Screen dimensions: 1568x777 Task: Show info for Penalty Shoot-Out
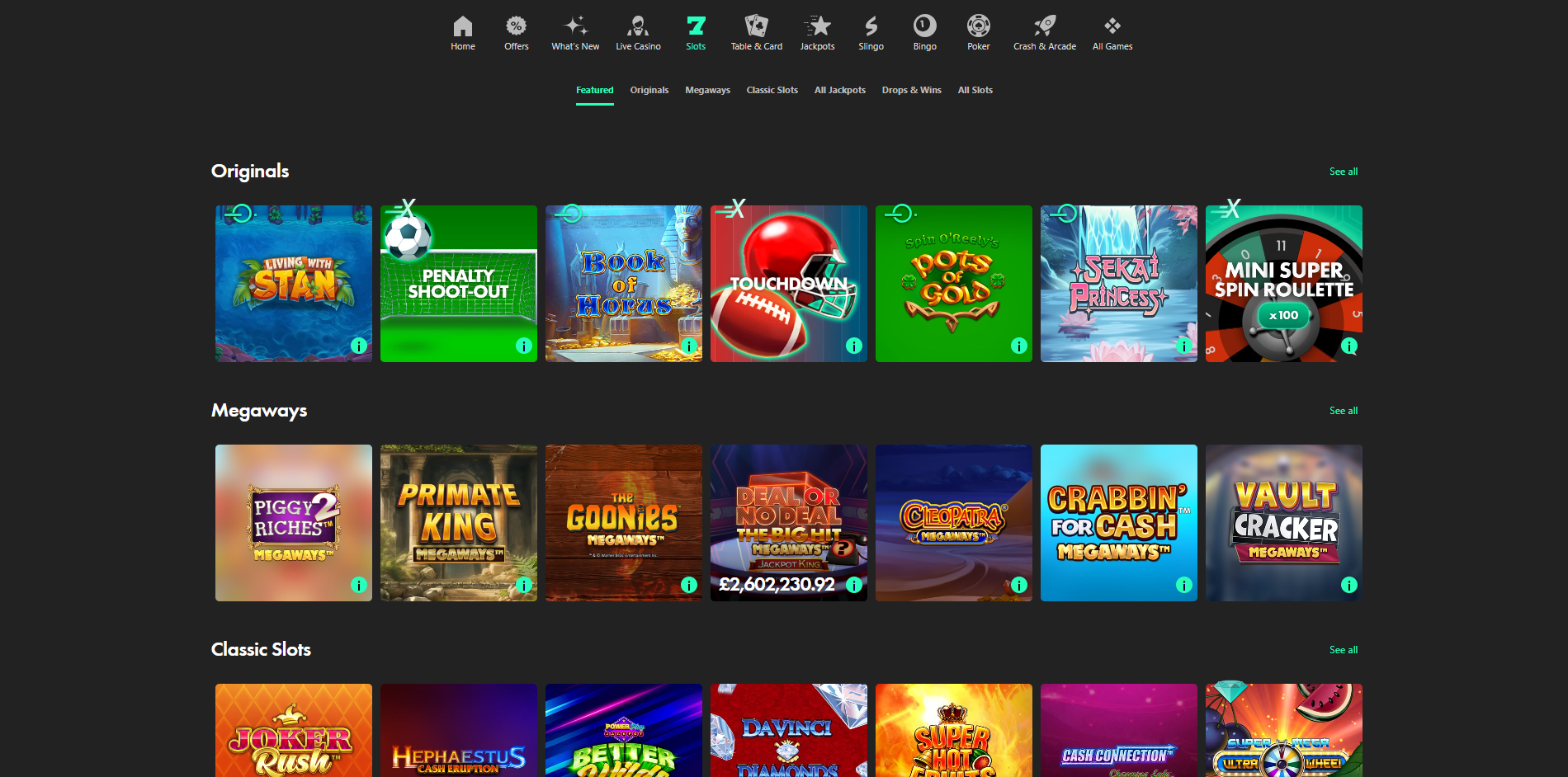point(524,346)
